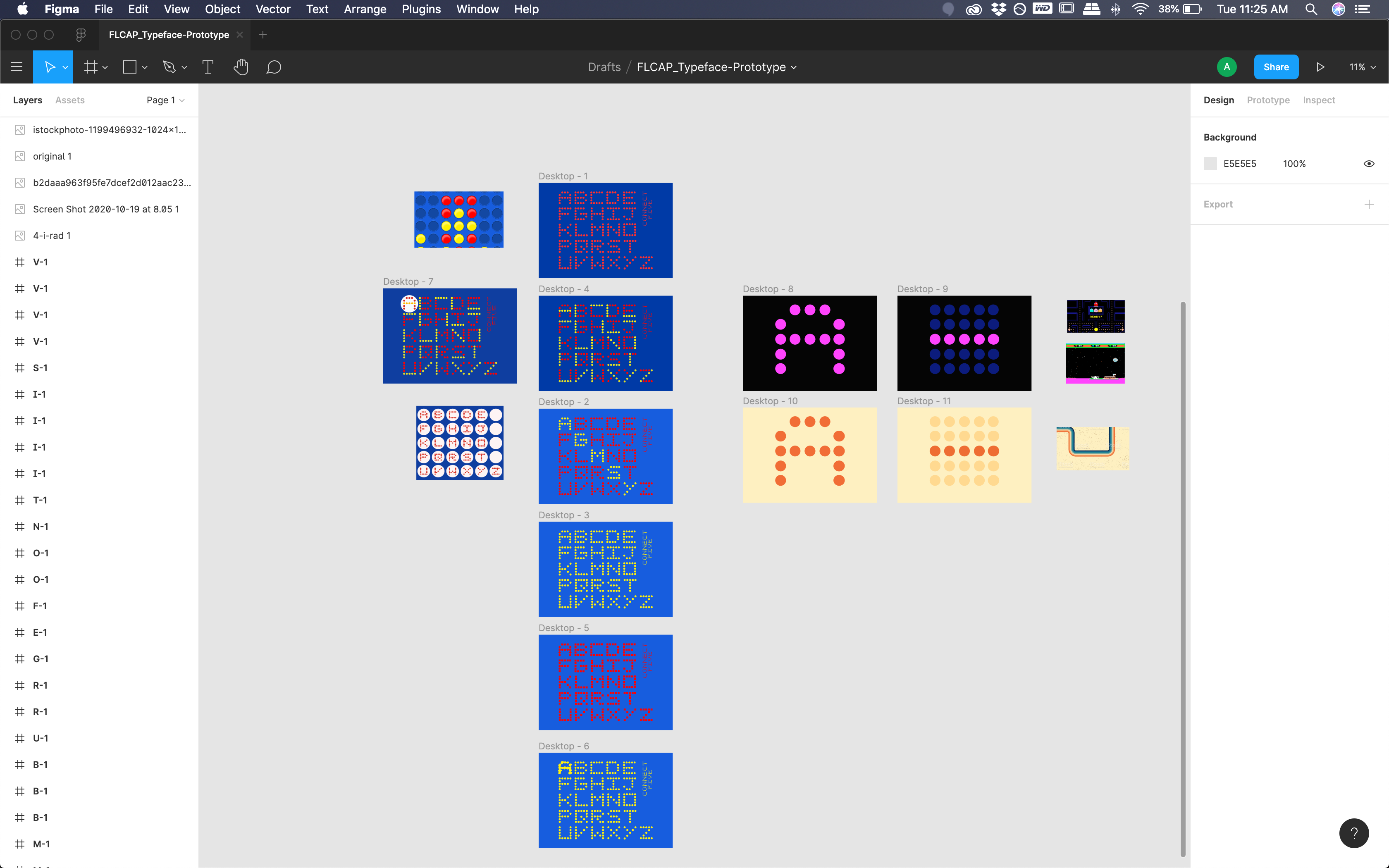Image resolution: width=1389 pixels, height=868 pixels.
Task: Select the Pen tool
Action: (169, 67)
